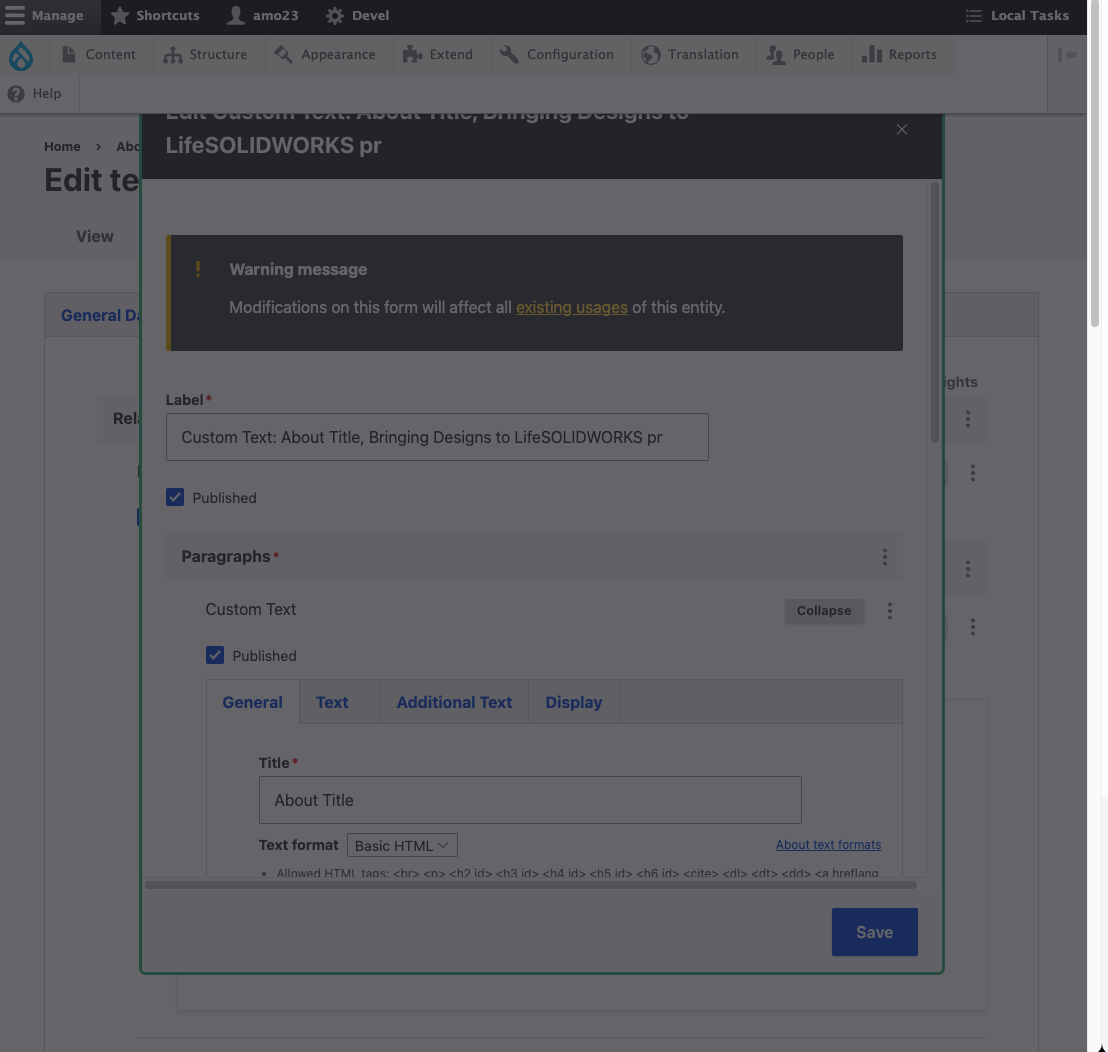
Task: Open the Basic HTML text format dropdown
Action: [x=401, y=845]
